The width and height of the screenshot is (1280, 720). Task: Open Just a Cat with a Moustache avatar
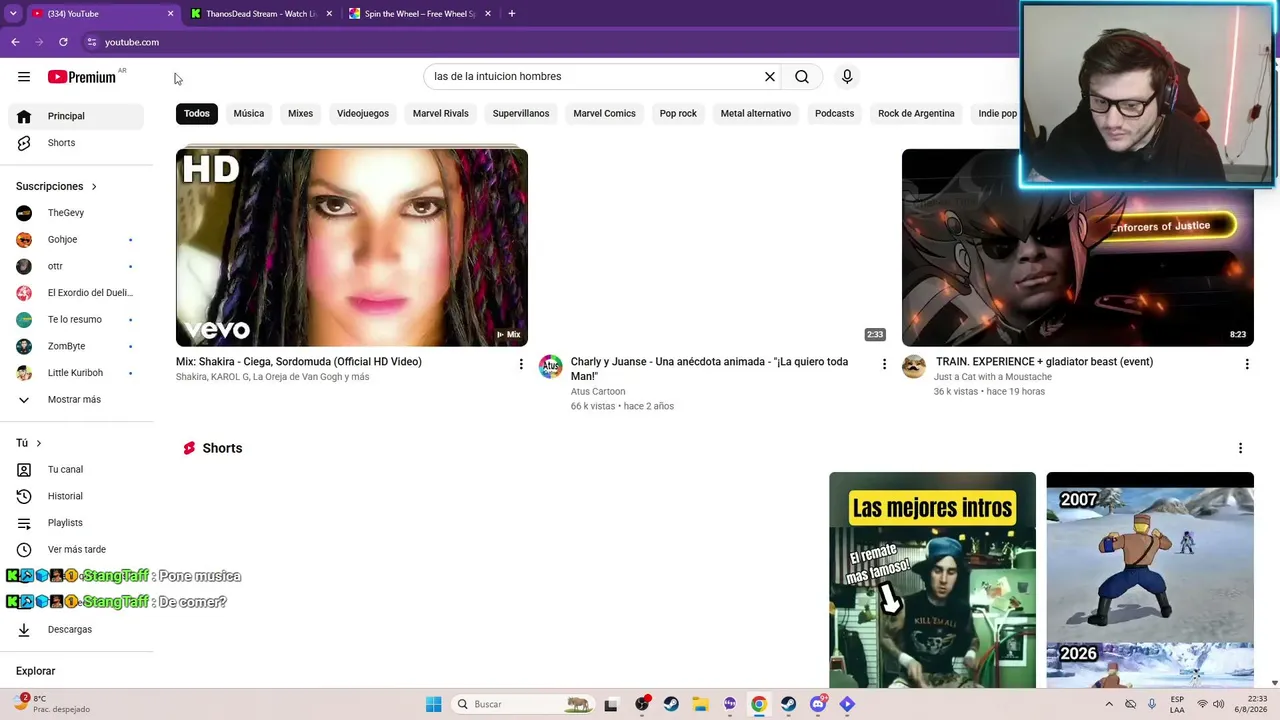click(914, 367)
